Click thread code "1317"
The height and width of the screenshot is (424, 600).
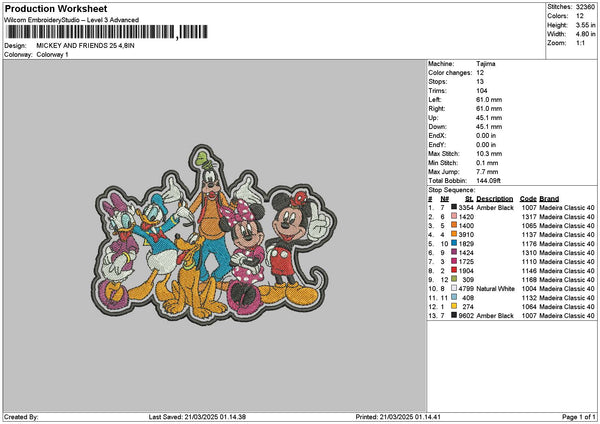click(x=529, y=217)
